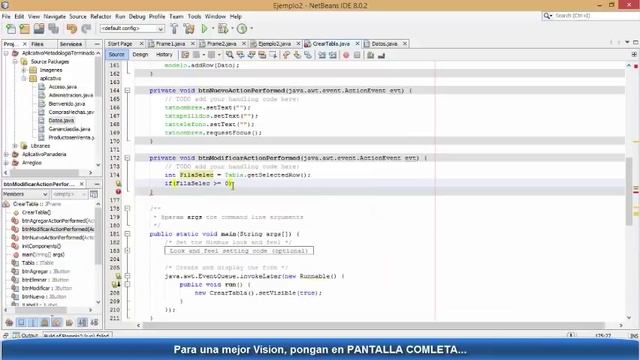Expand the Look and feel setting code fold
Screen dimensions: 640x360
(x=127, y=251)
